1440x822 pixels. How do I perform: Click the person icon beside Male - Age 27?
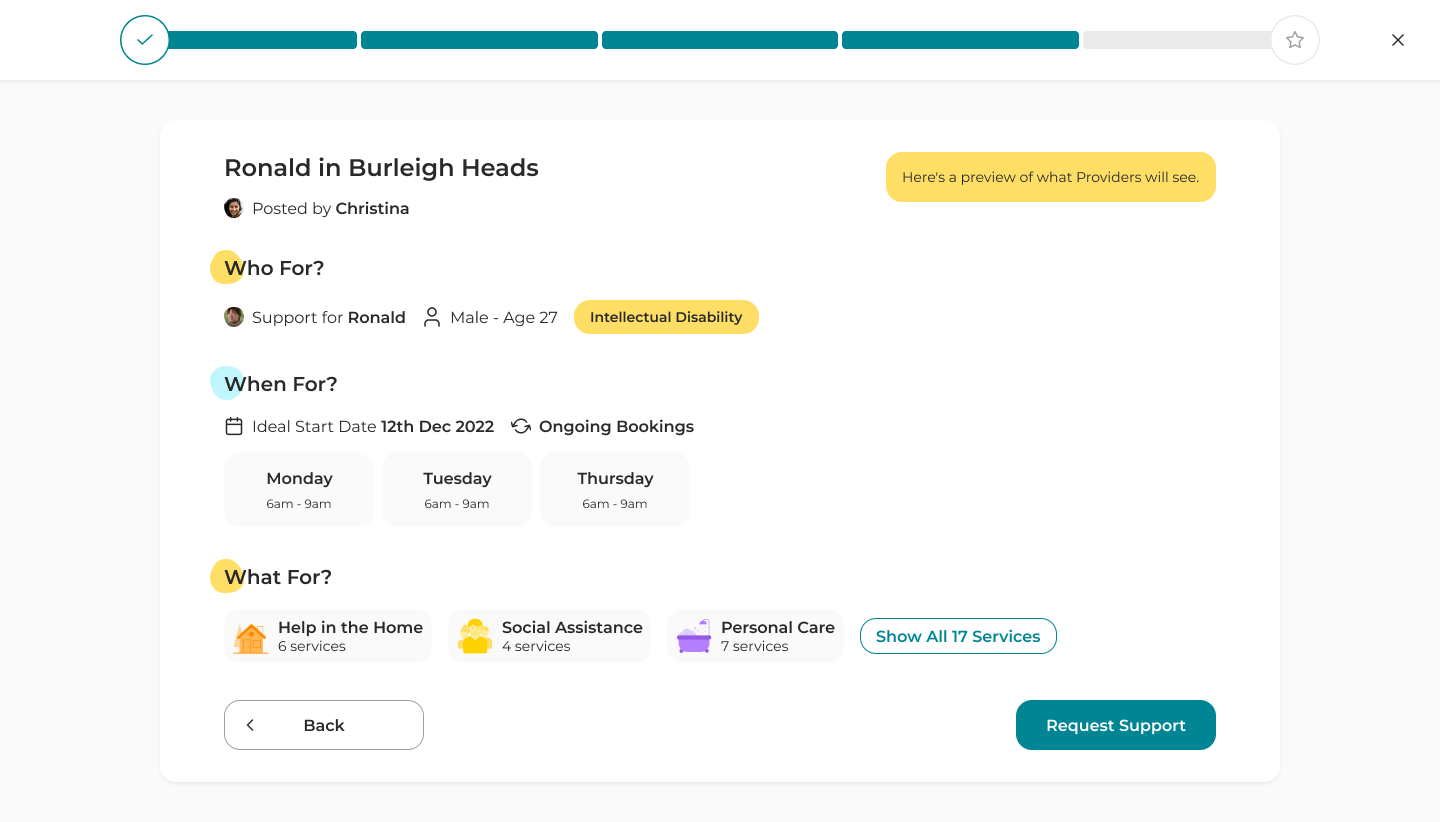tap(432, 317)
